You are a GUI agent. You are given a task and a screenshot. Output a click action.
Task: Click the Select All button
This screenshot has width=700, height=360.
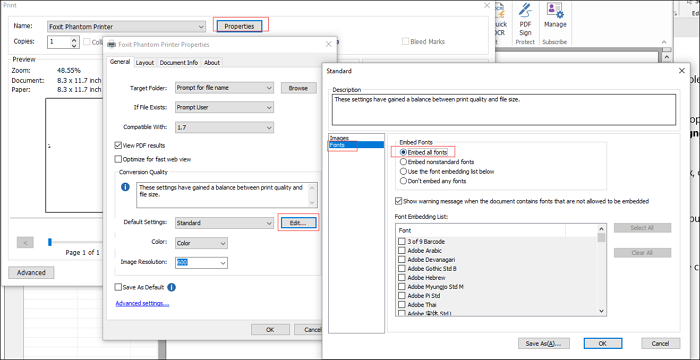coord(642,228)
